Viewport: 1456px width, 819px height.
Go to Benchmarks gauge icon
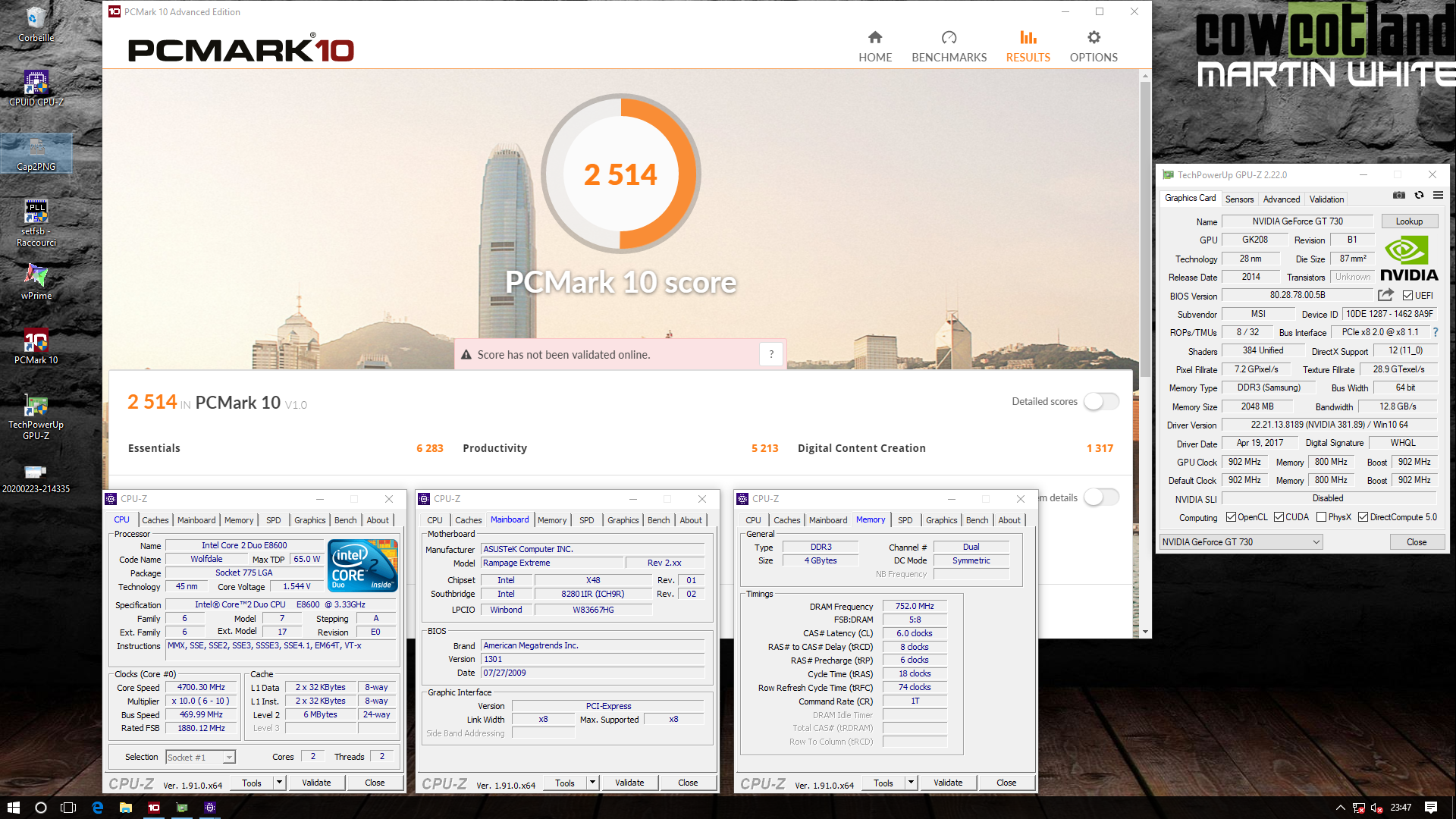tap(949, 37)
